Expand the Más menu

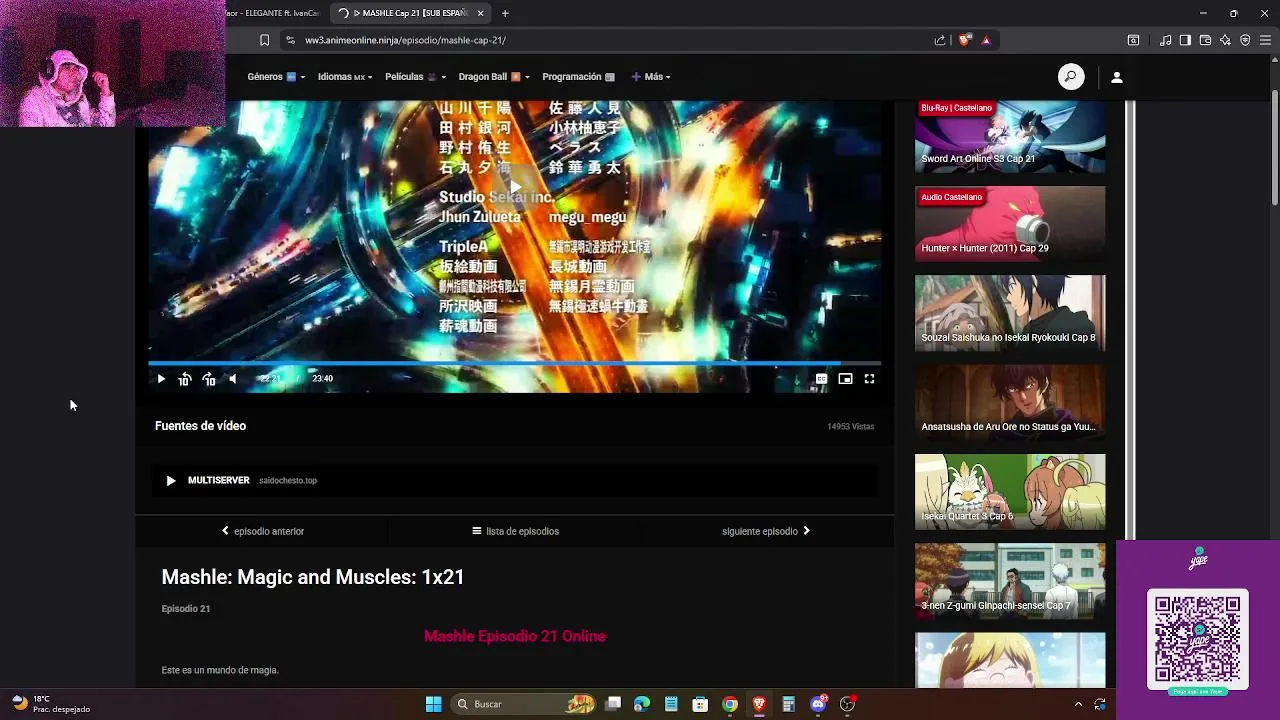click(x=650, y=77)
